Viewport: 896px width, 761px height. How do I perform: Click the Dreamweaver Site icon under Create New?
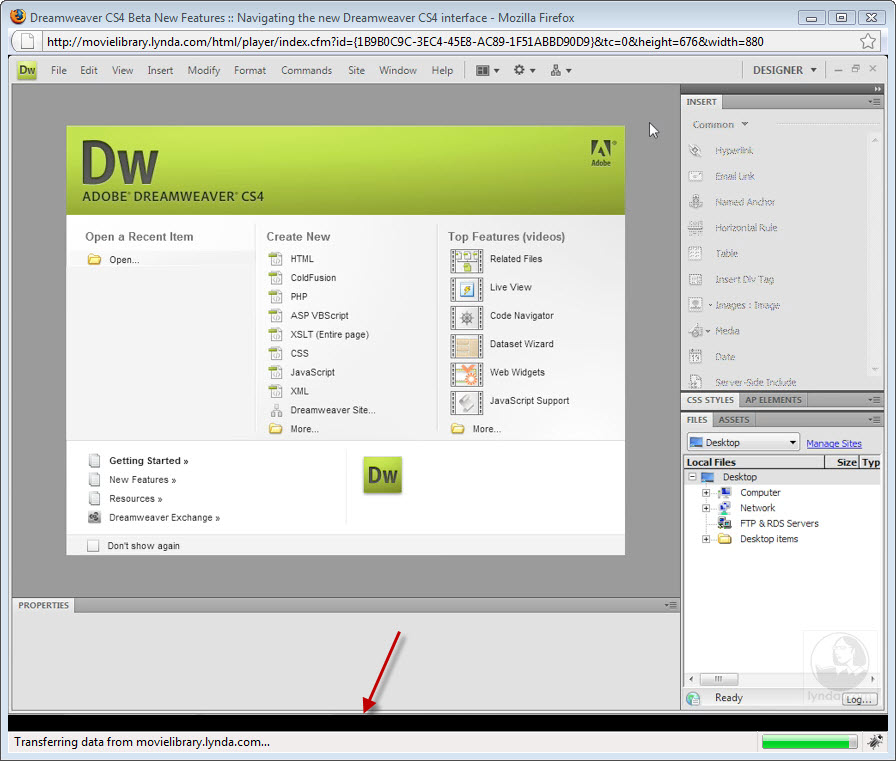[276, 410]
